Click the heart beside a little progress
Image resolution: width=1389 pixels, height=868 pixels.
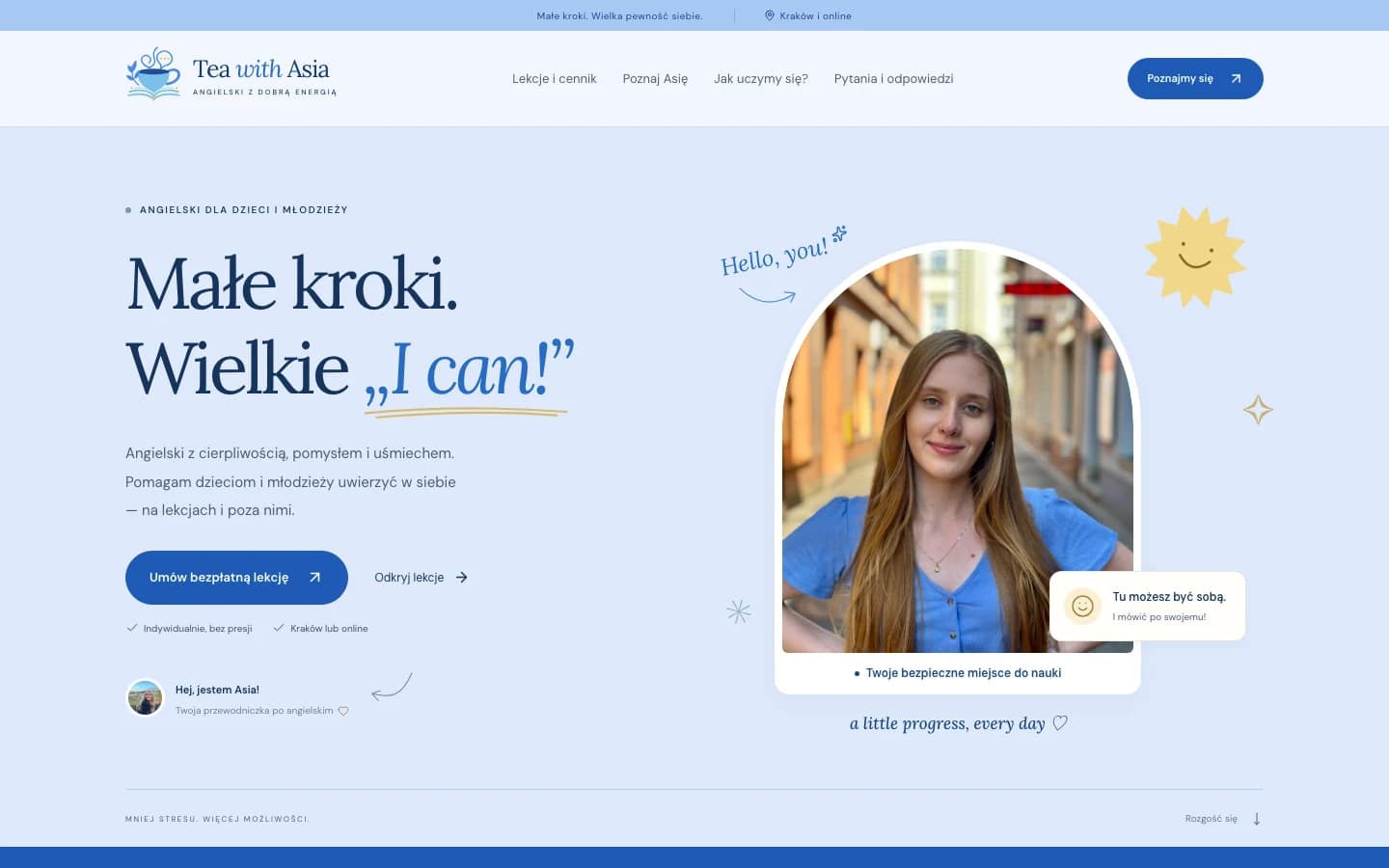pos(1060,723)
